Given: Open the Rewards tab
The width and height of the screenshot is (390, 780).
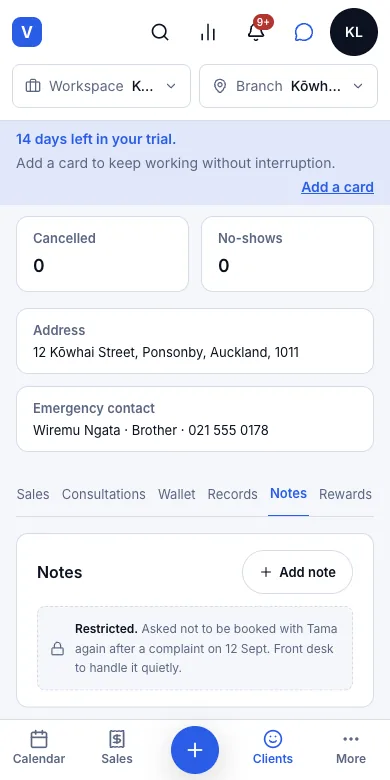Looking at the screenshot, I should [x=345, y=494].
